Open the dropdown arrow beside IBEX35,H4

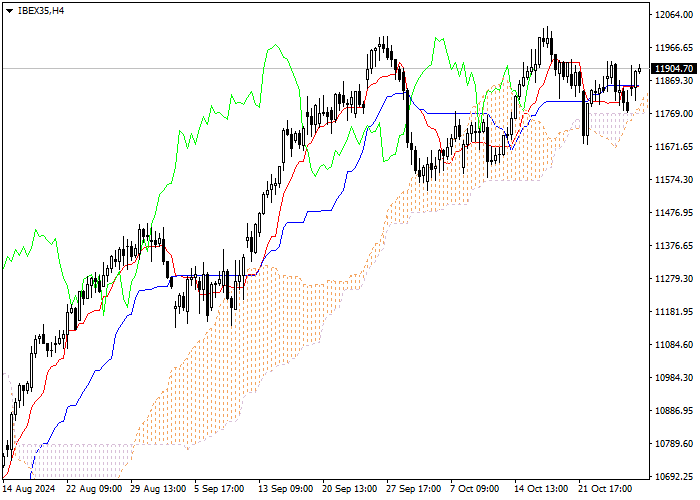(x=9, y=11)
